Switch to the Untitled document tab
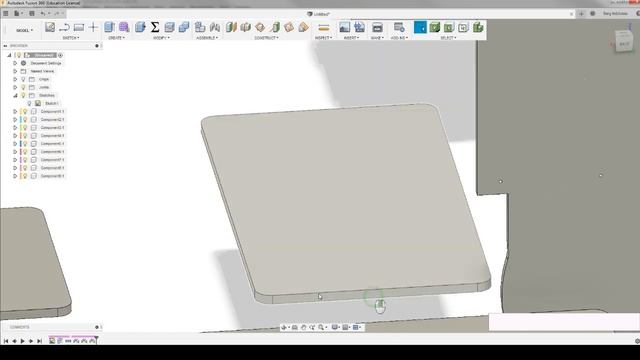The image size is (640, 360). tap(318, 14)
